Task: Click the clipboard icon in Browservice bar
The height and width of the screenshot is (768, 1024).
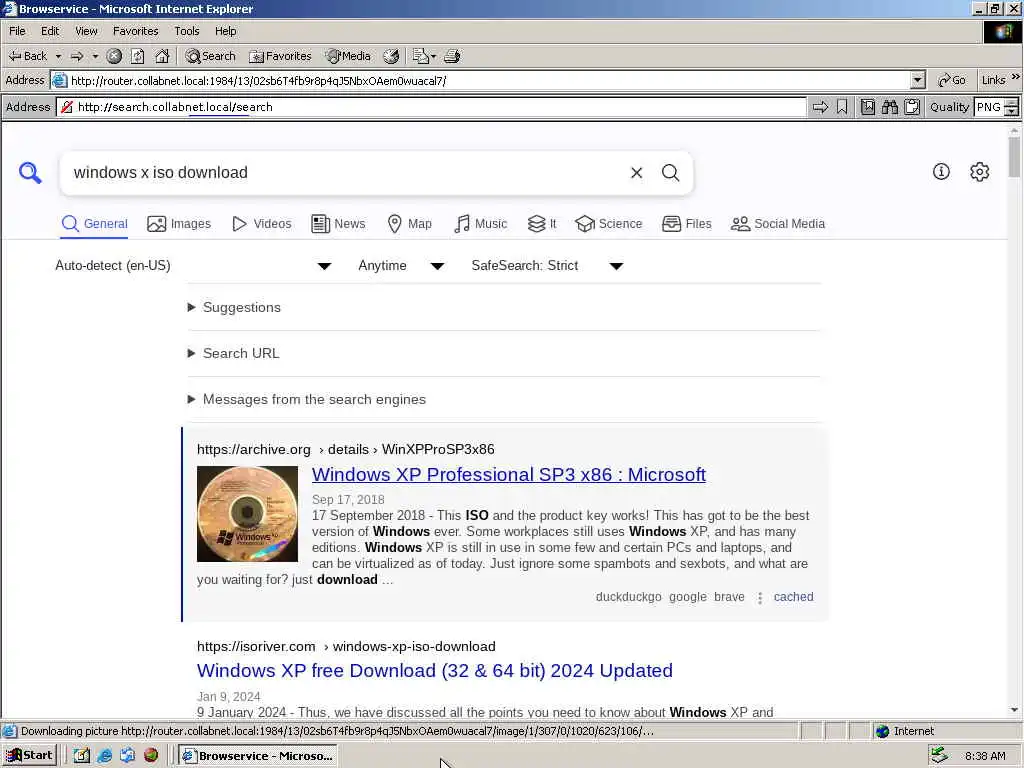Action: (912, 107)
